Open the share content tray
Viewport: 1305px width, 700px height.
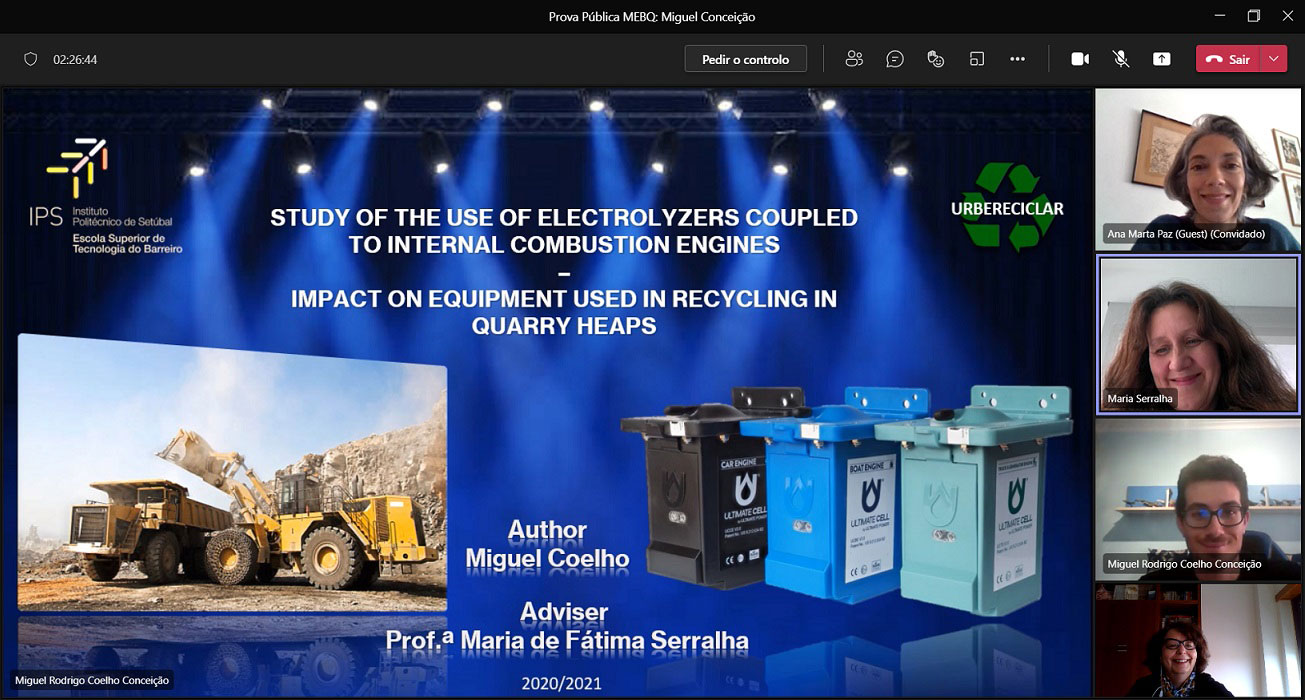(x=1161, y=59)
